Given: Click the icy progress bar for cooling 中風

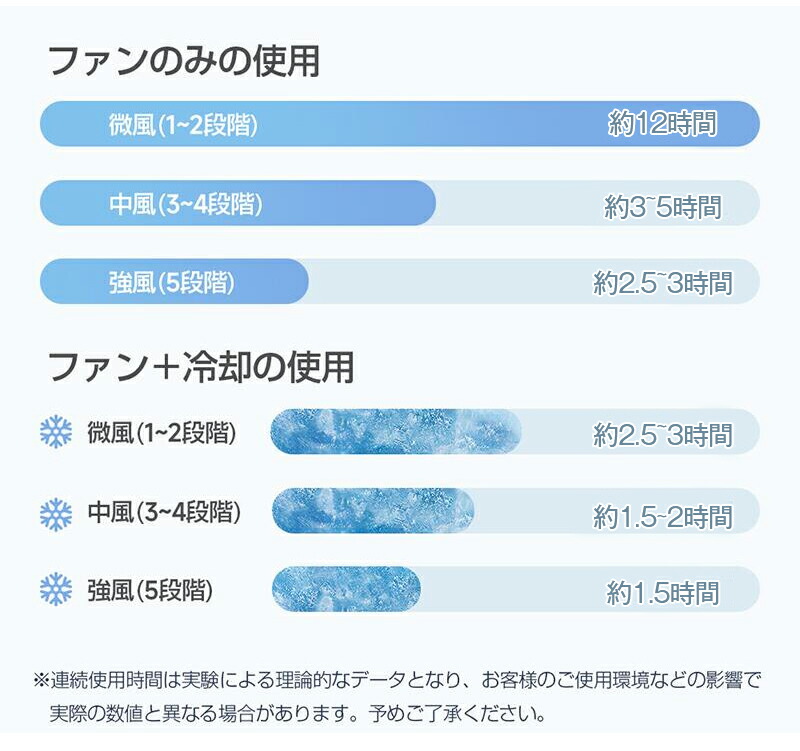Looking at the screenshot, I should point(373,511).
